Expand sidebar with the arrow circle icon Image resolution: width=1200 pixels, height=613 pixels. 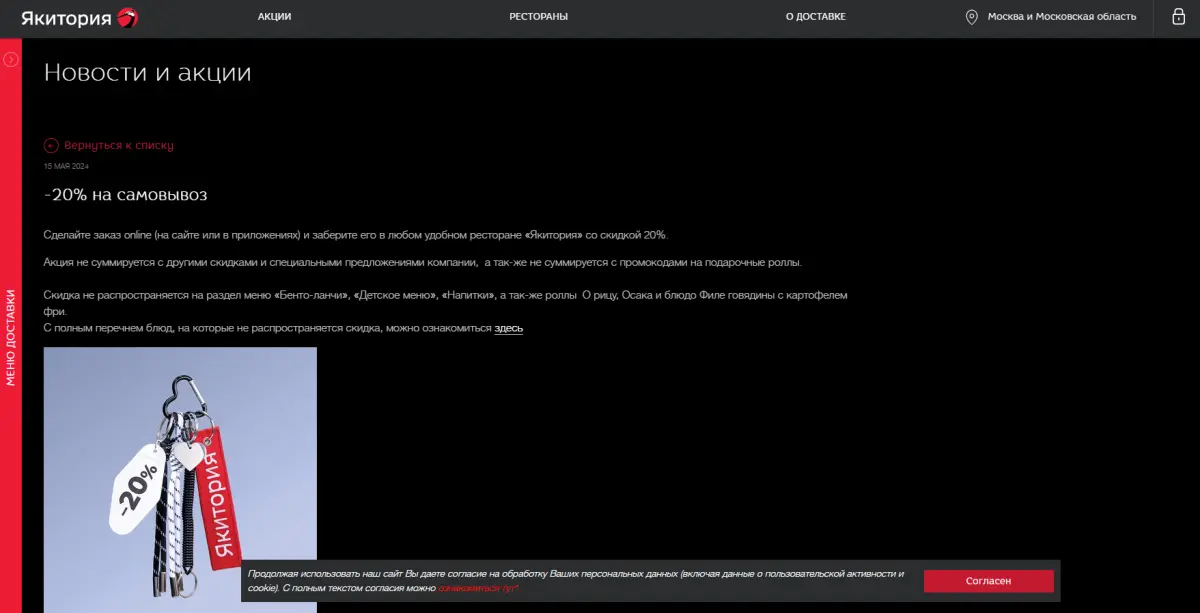[x=11, y=59]
